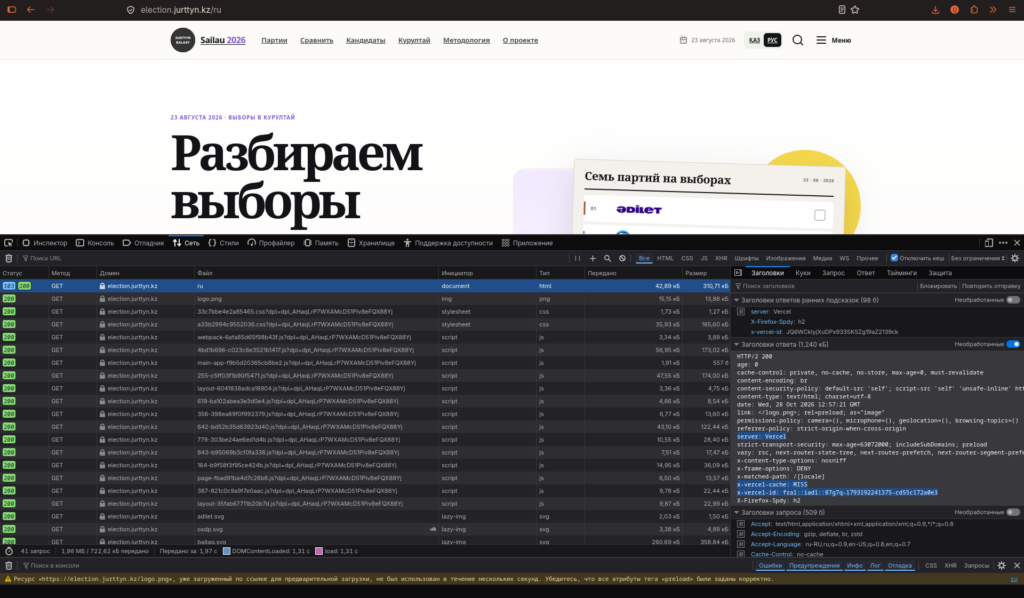The width and height of the screenshot is (1024, 598).
Task: Go back using the browser back arrow
Action: (x=31, y=10)
